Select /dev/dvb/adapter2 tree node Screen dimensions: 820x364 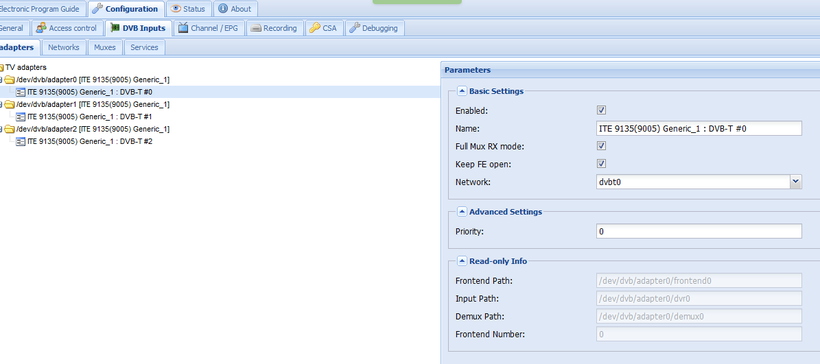[93, 129]
